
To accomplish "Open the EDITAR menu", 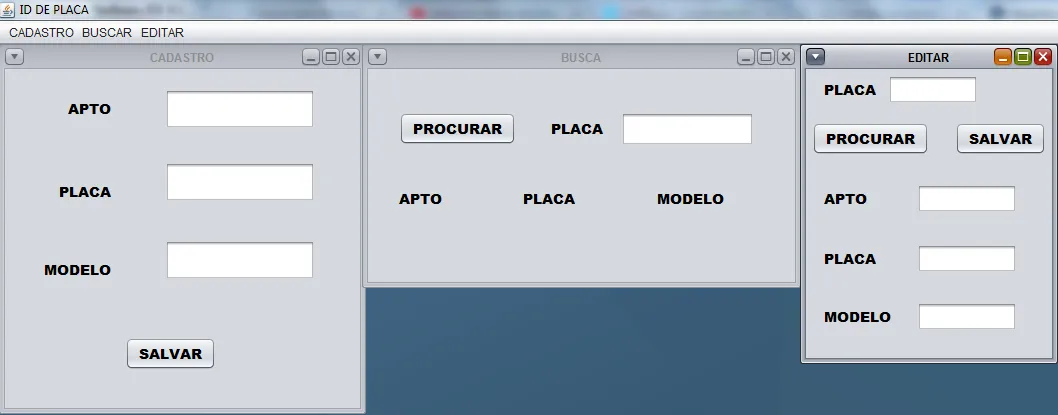I will (162, 32).
